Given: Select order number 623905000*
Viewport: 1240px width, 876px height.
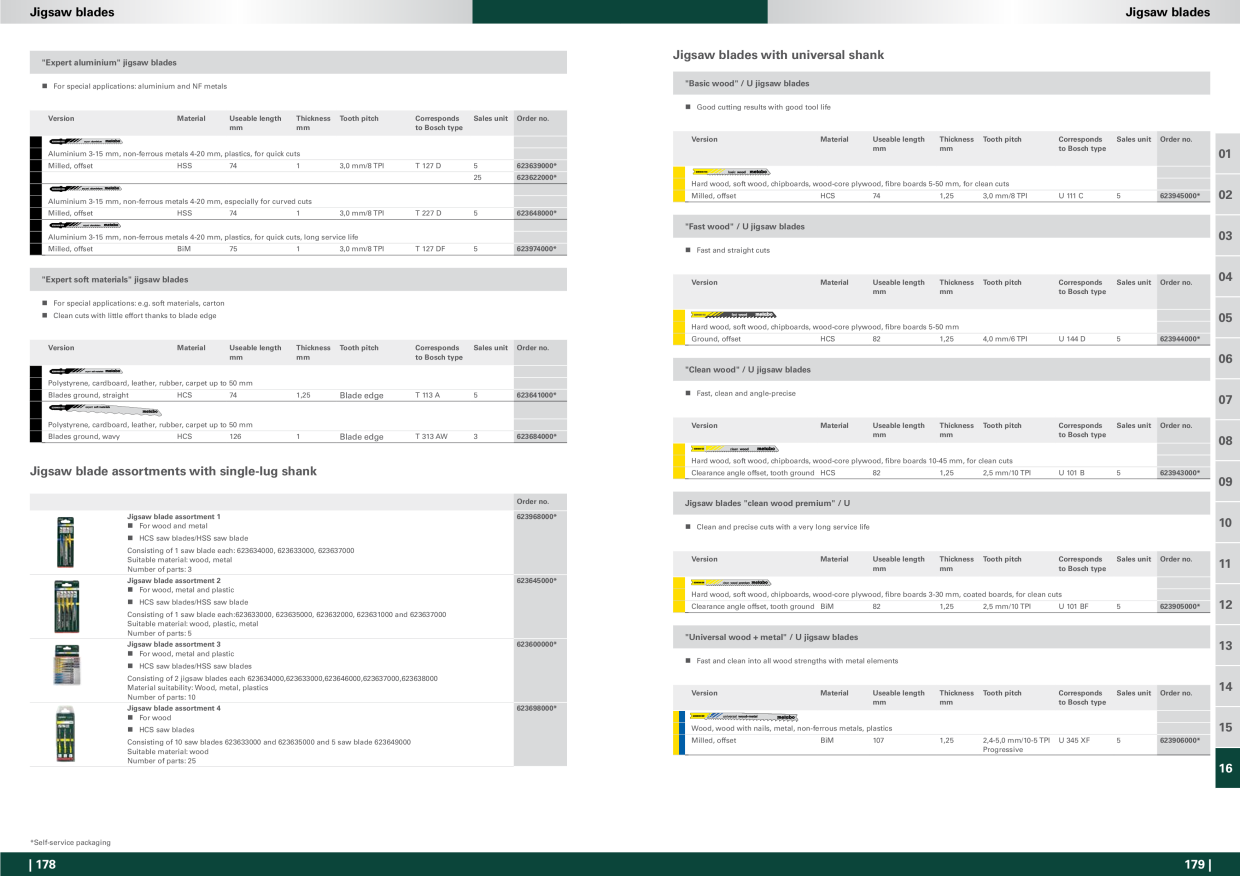Looking at the screenshot, I should click(1179, 607).
